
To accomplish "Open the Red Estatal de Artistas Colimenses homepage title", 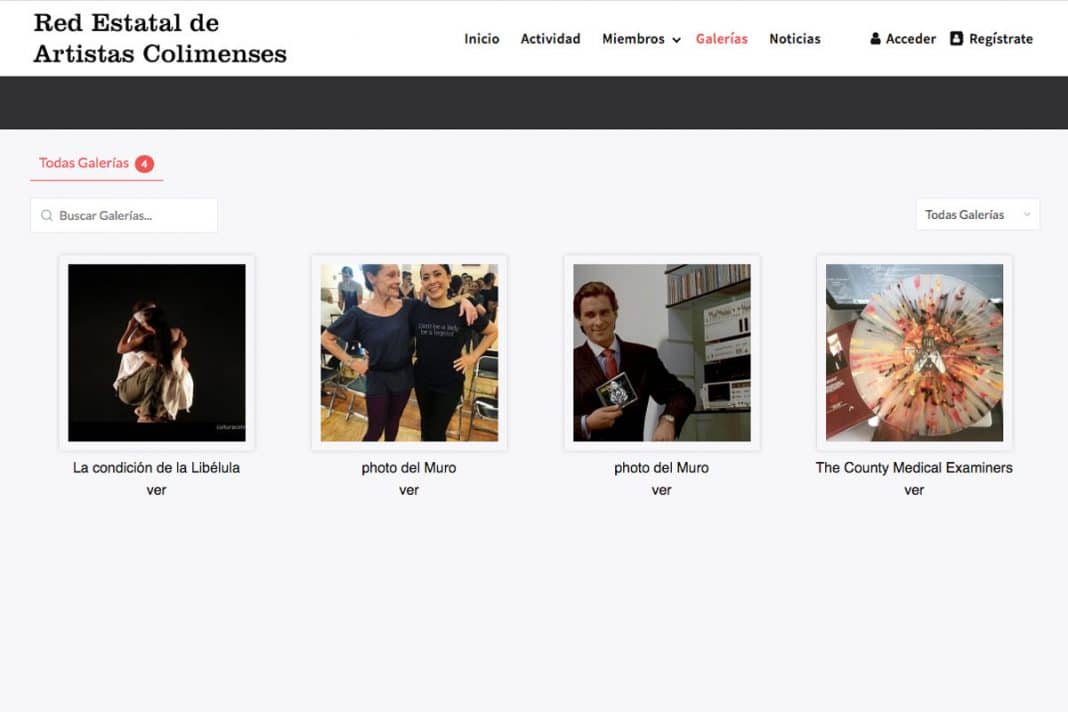I will pyautogui.click(x=160, y=38).
